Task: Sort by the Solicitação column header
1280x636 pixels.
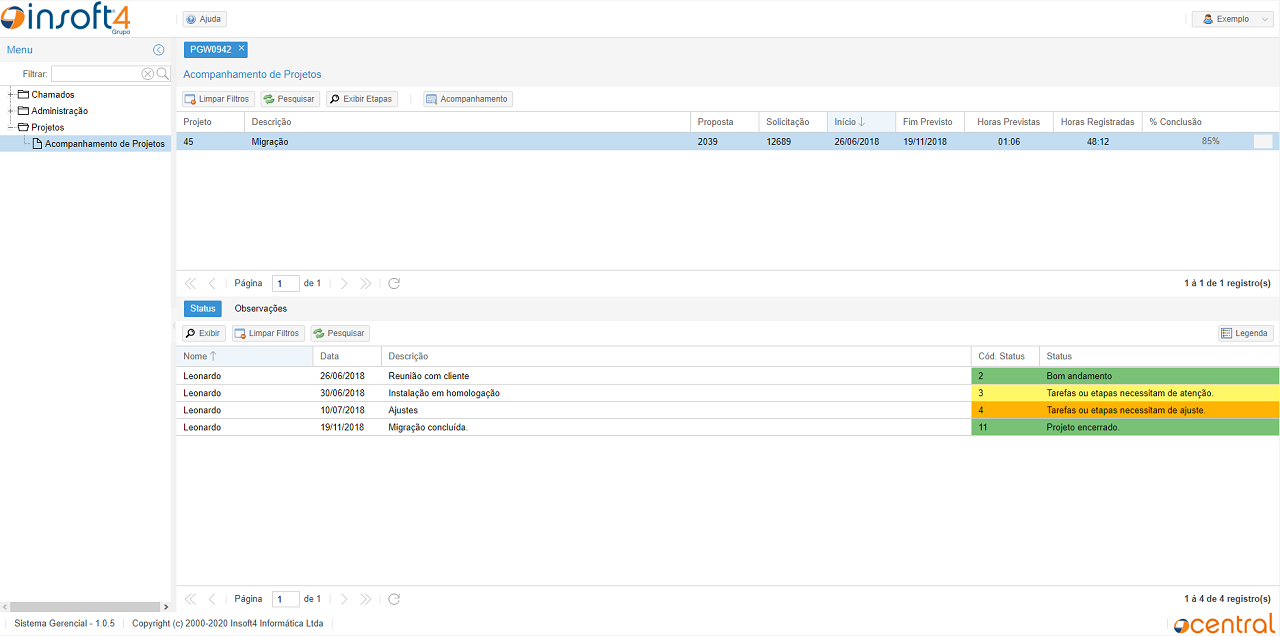Action: coord(793,122)
